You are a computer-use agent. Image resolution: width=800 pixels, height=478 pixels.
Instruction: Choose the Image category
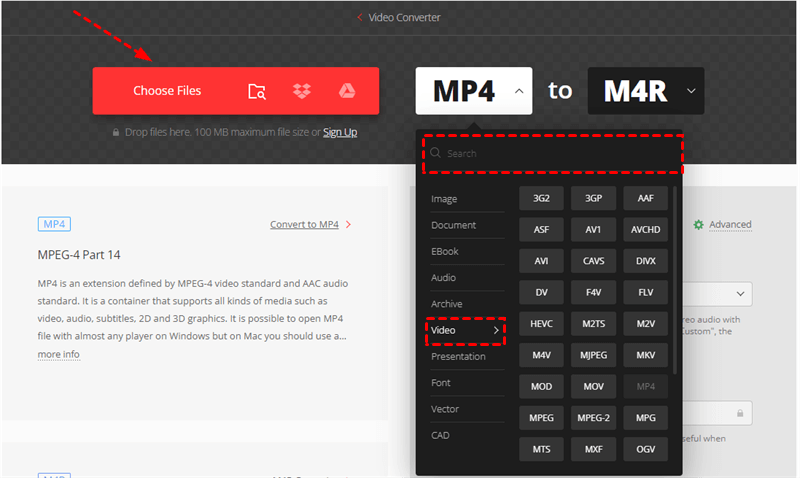(x=444, y=199)
